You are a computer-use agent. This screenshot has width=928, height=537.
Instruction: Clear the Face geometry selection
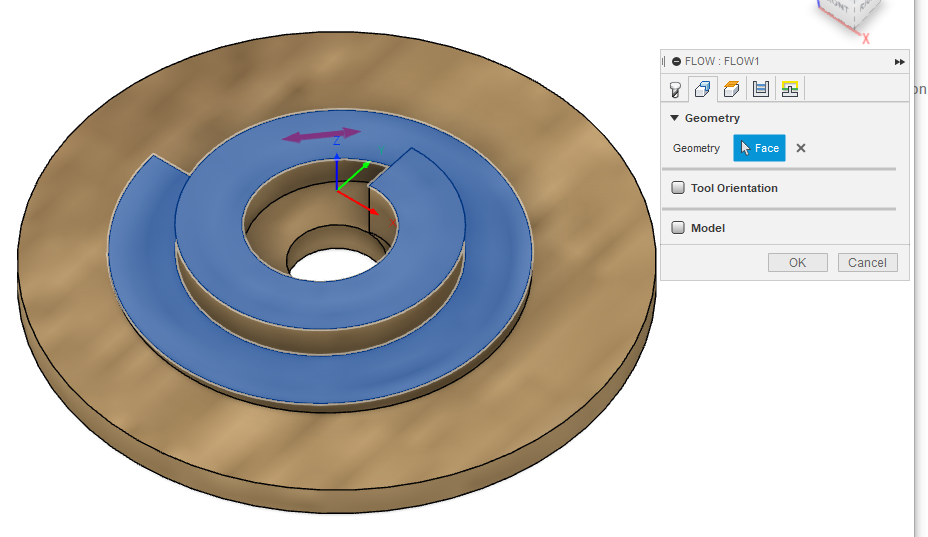801,148
